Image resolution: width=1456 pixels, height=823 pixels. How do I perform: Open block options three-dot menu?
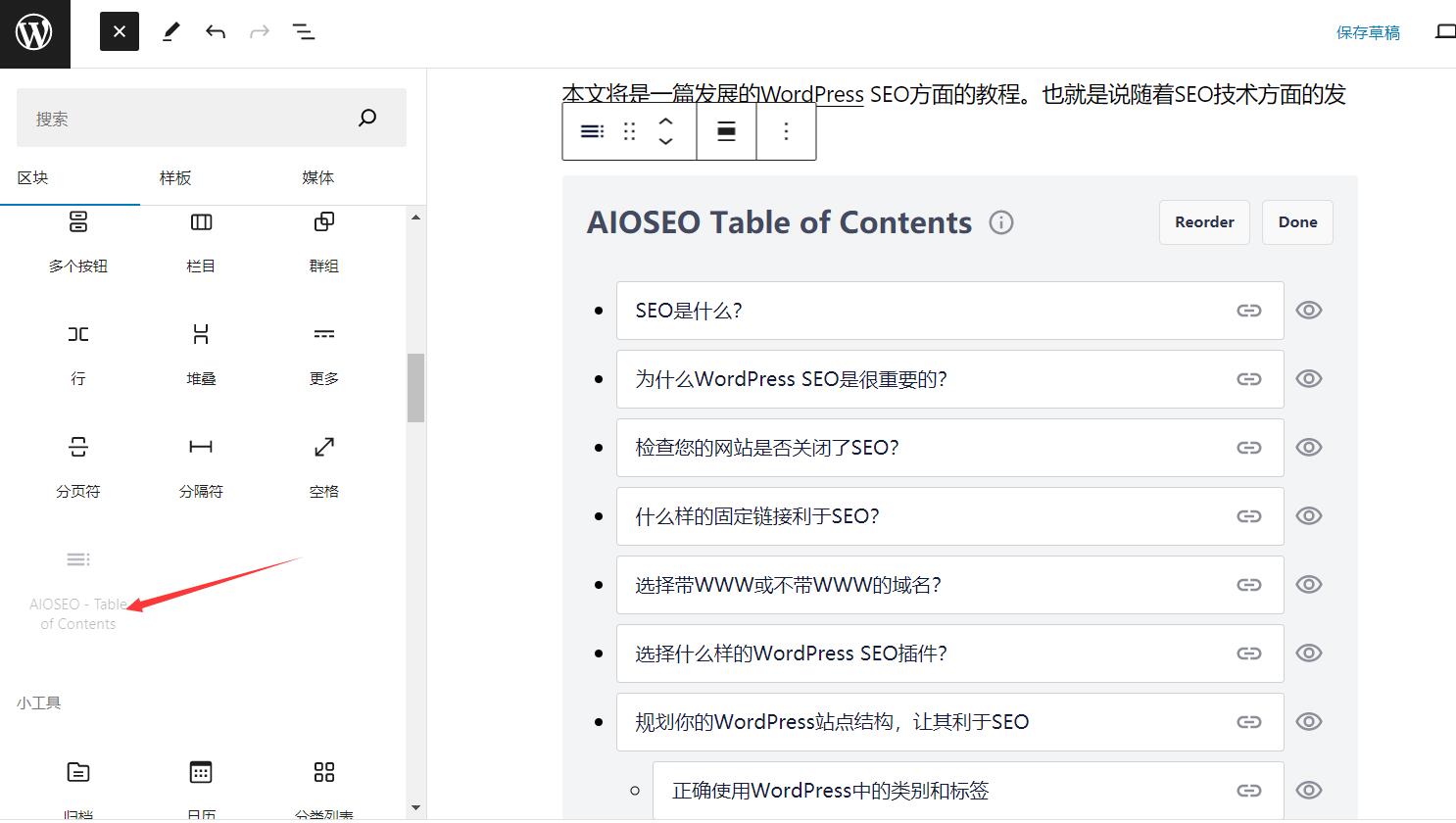pyautogui.click(x=786, y=131)
